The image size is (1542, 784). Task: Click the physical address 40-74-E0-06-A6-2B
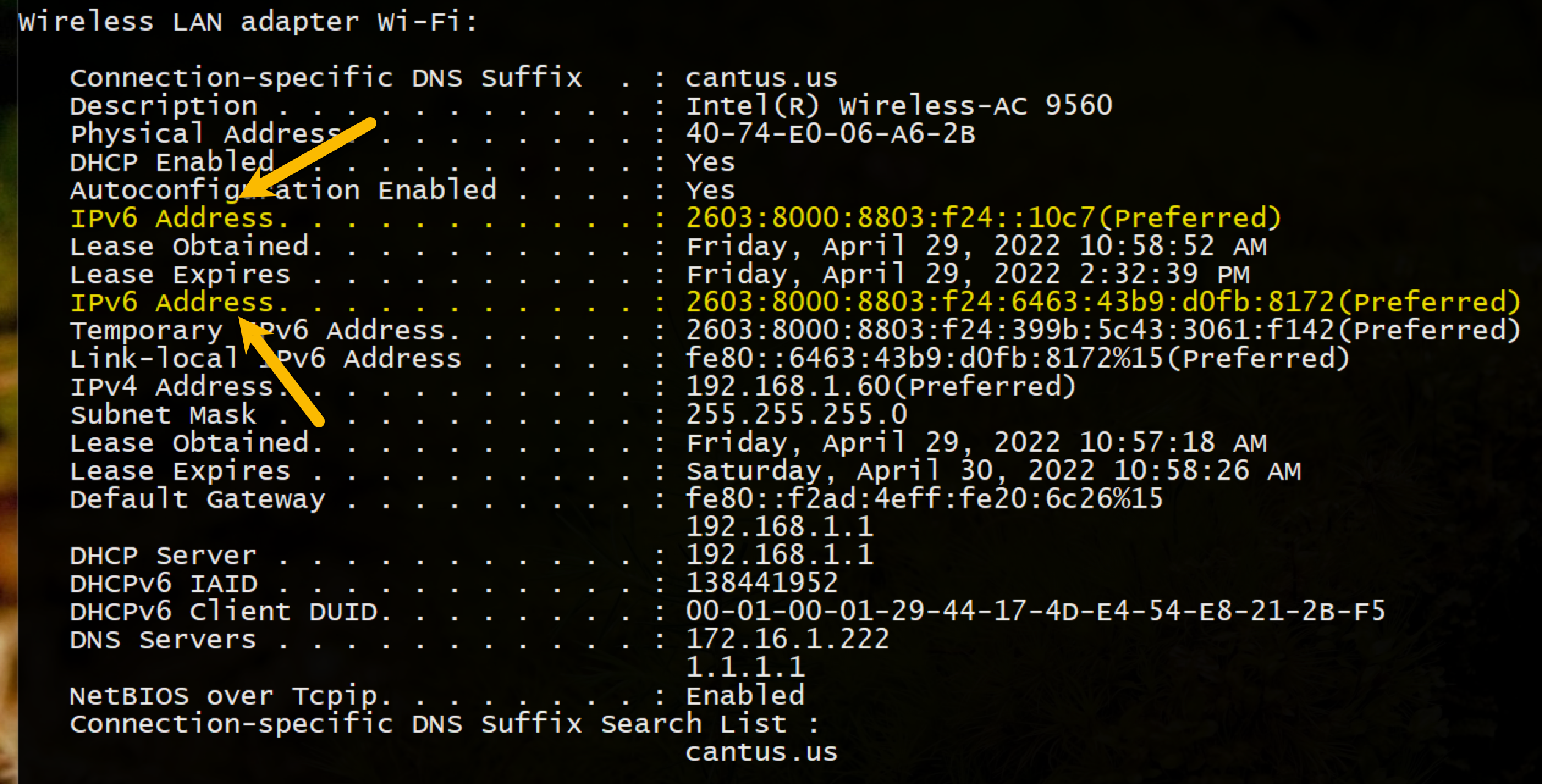coord(830,134)
